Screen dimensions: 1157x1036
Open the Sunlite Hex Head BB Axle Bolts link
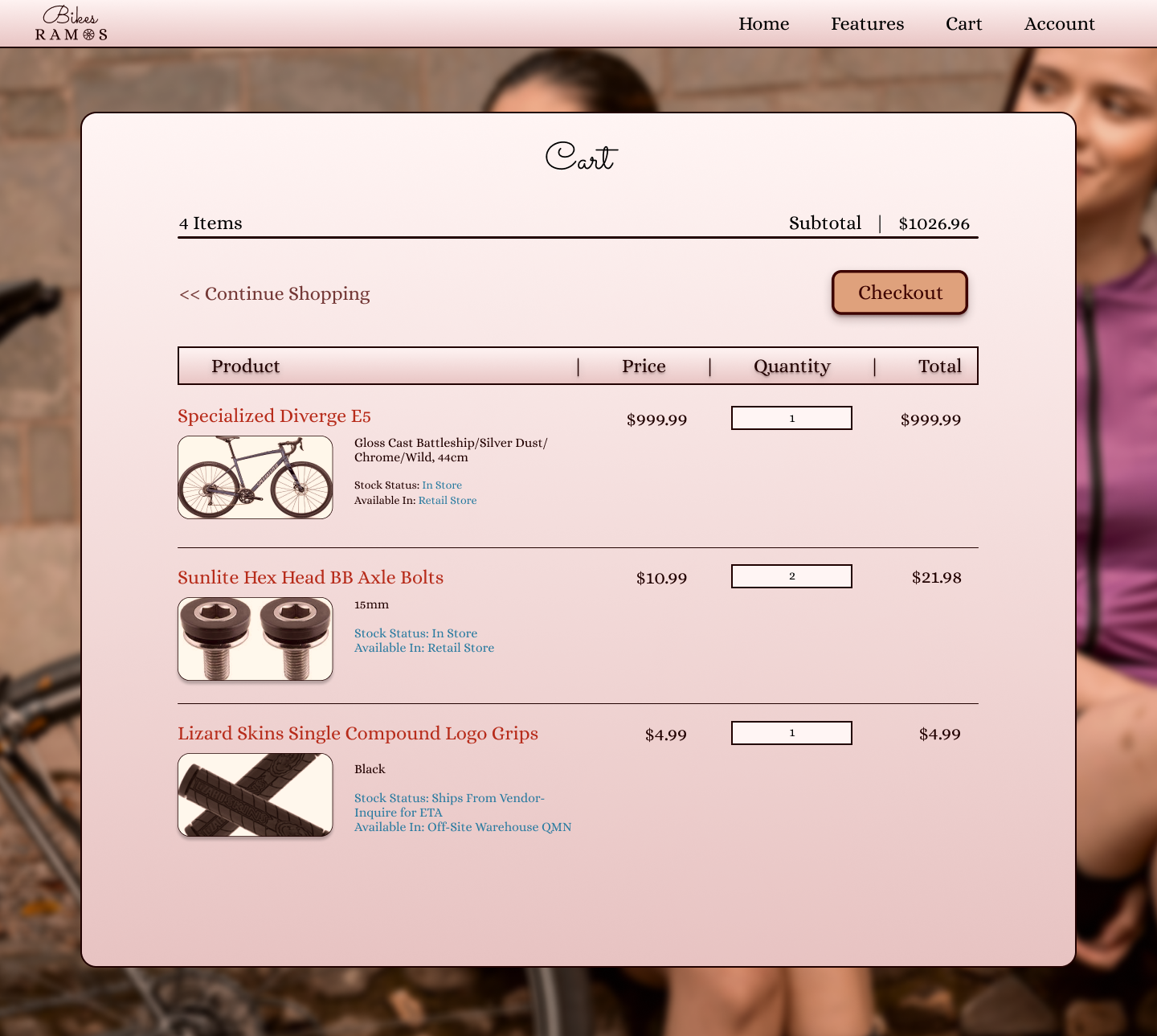click(x=310, y=578)
